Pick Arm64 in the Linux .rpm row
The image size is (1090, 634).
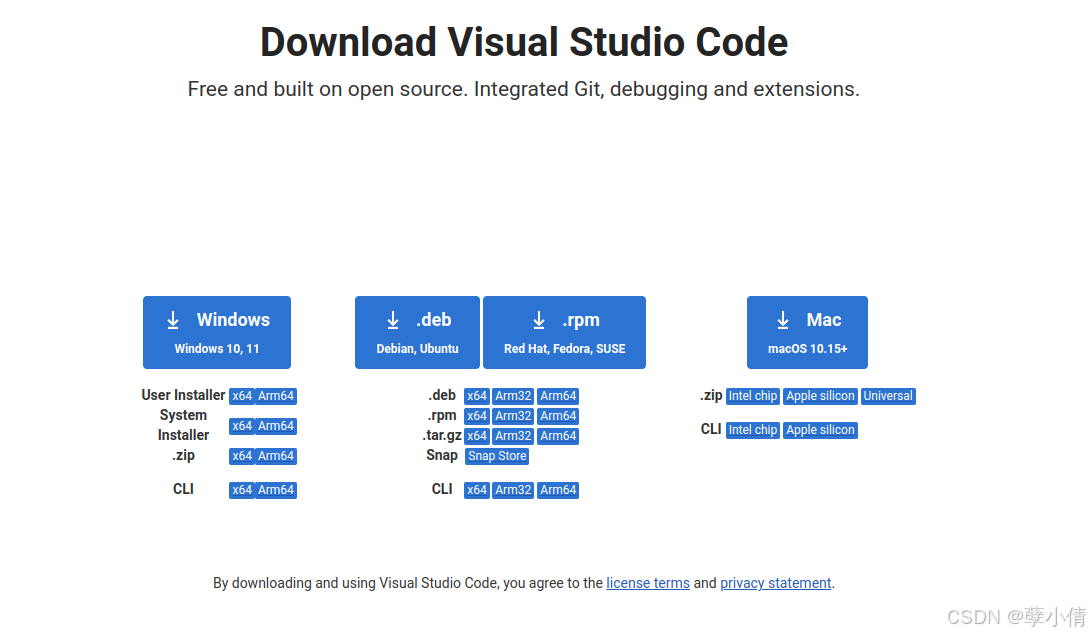(558, 416)
